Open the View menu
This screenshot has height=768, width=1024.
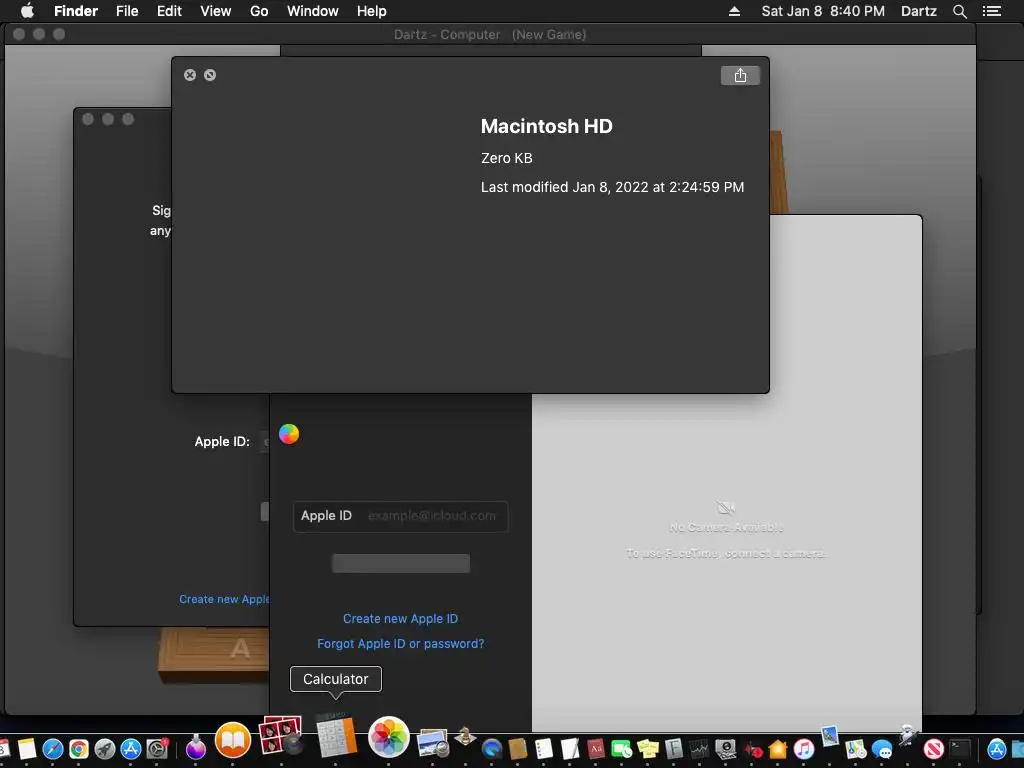pyautogui.click(x=216, y=11)
